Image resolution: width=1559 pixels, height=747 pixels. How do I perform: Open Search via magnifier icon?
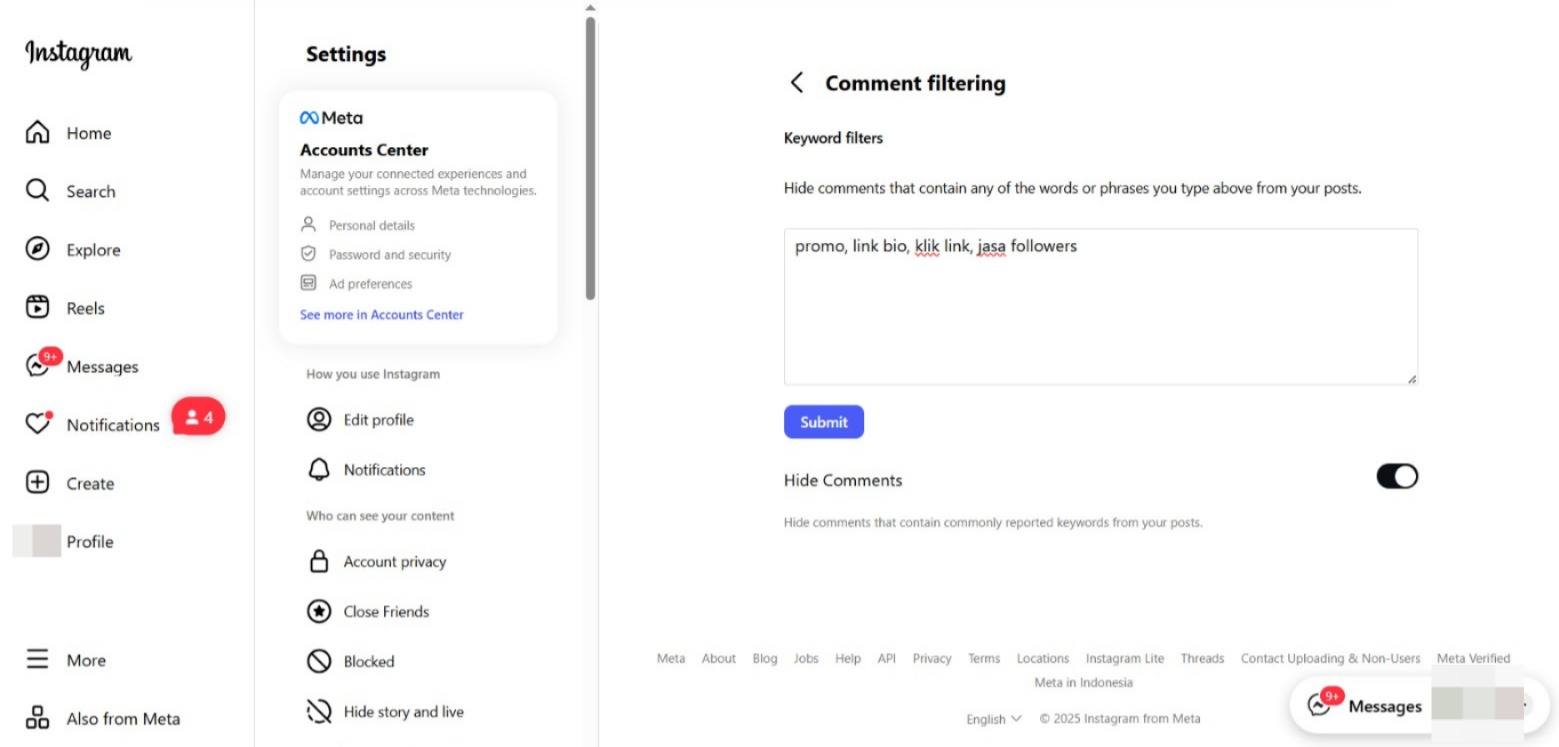(37, 191)
